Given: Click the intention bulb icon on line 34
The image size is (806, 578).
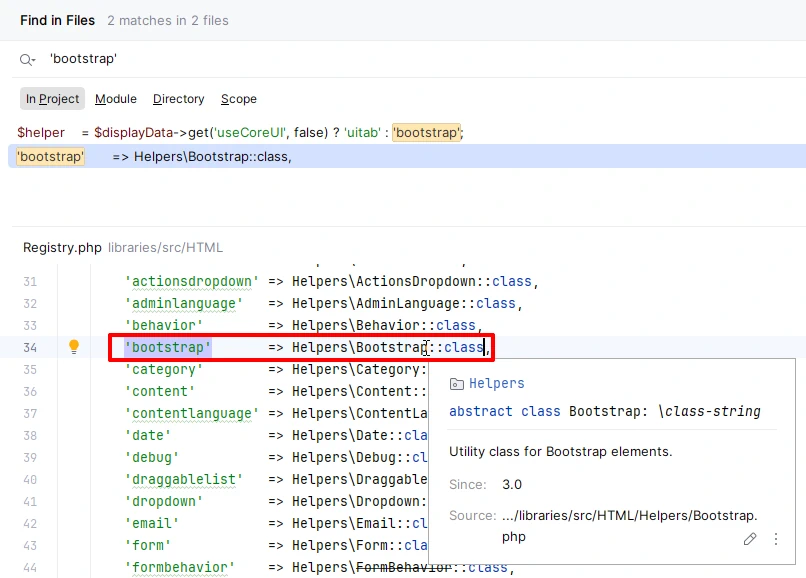Looking at the screenshot, I should click(x=71, y=346).
